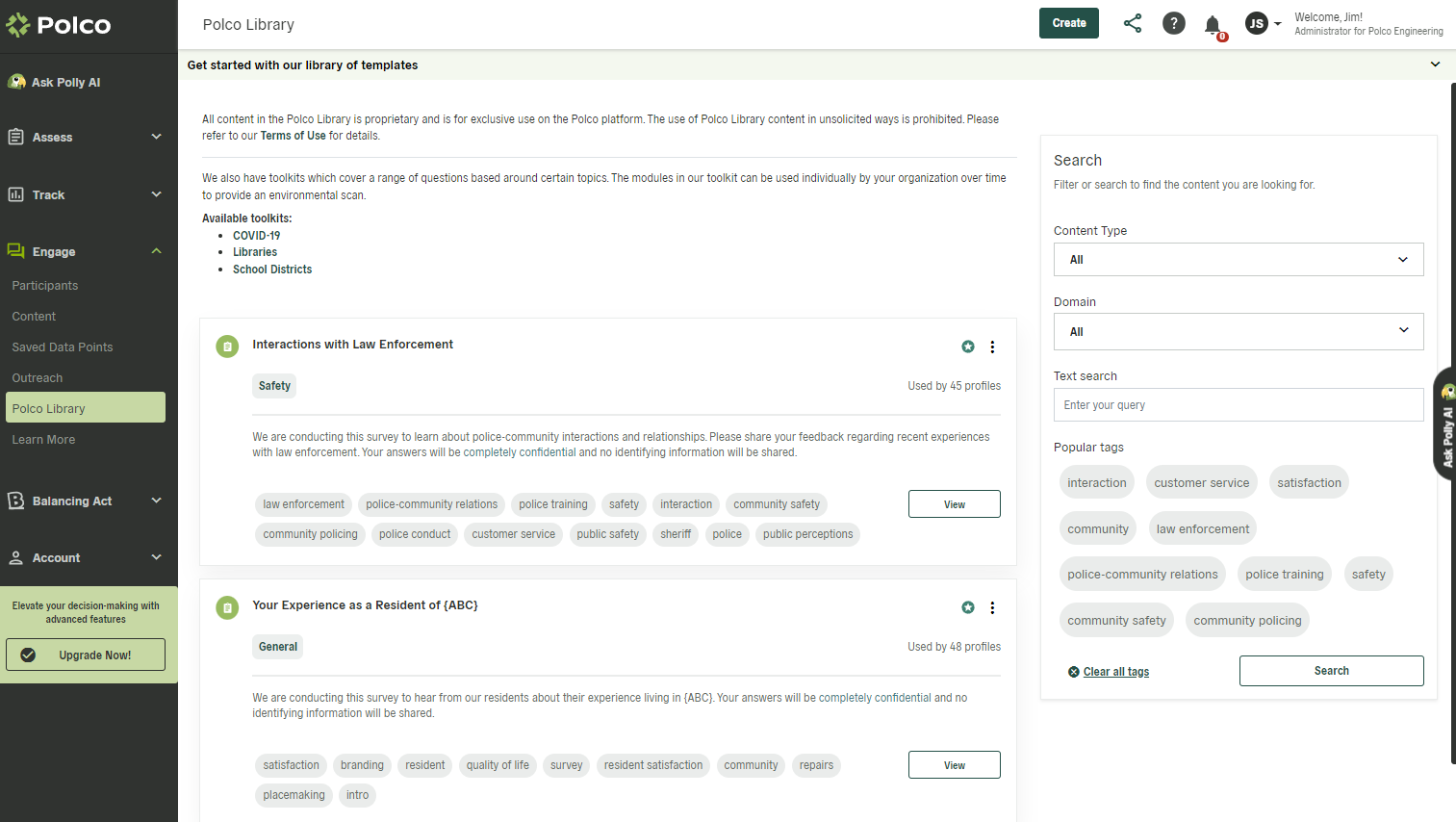This screenshot has height=822, width=1456.
Task: Click the police conduct tag
Action: [x=415, y=534]
